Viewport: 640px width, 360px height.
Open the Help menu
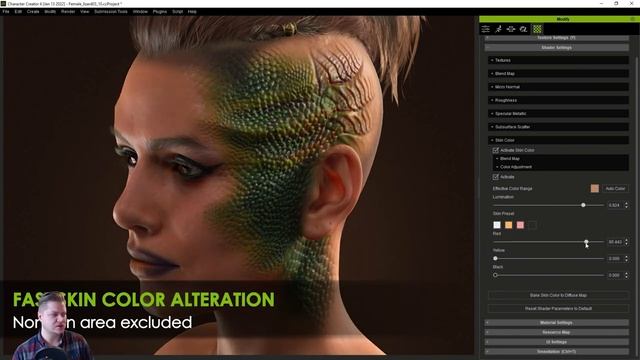coord(192,11)
